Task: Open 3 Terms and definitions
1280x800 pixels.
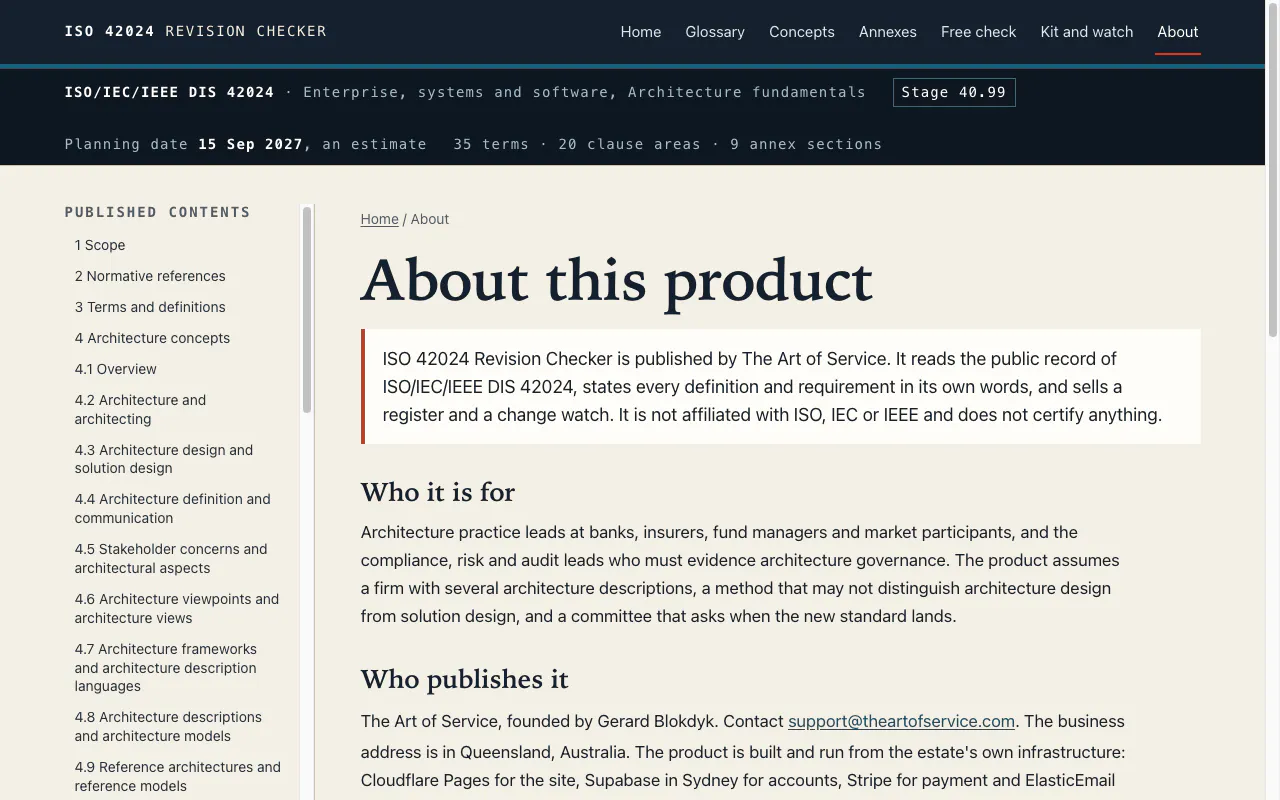Action: [150, 307]
